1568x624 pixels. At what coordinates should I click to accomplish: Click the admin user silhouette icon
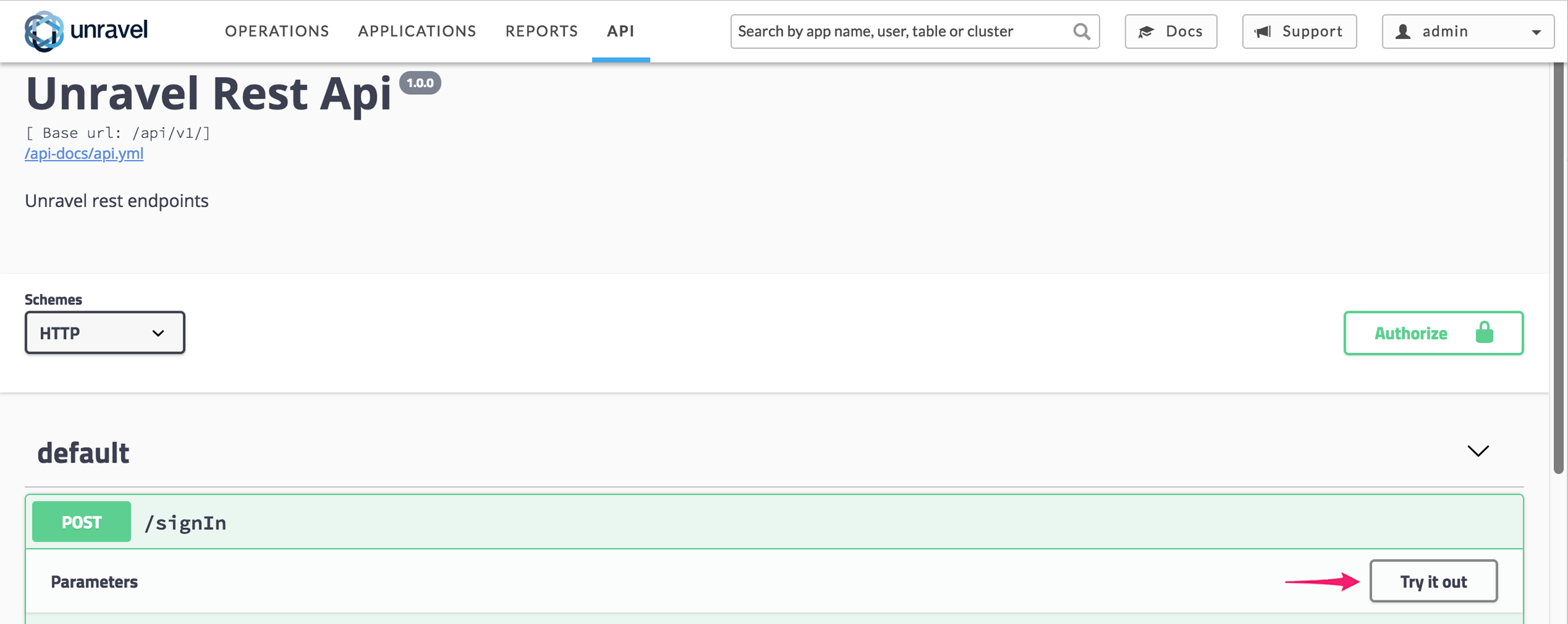point(1403,31)
